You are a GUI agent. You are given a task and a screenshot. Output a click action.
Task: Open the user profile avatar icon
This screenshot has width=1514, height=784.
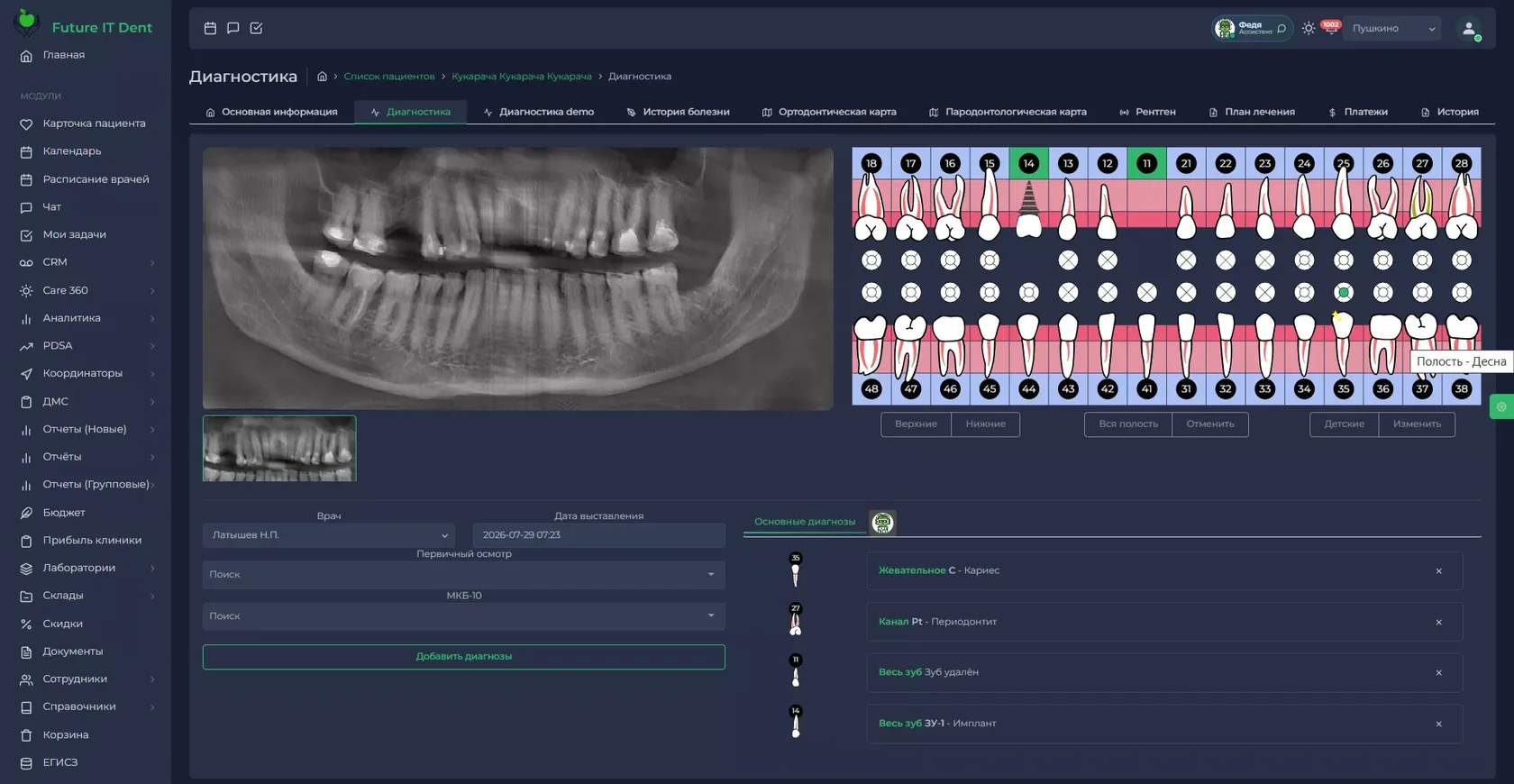tap(1469, 29)
